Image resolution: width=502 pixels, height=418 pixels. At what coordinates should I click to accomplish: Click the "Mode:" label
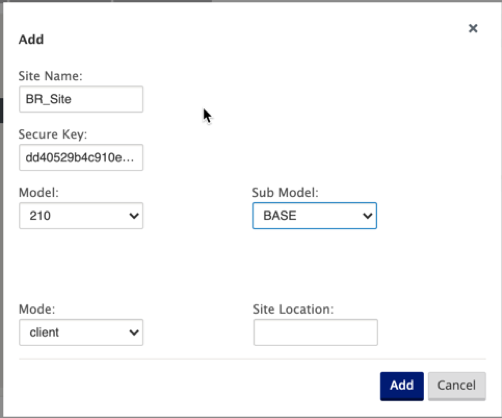click(x=37, y=309)
